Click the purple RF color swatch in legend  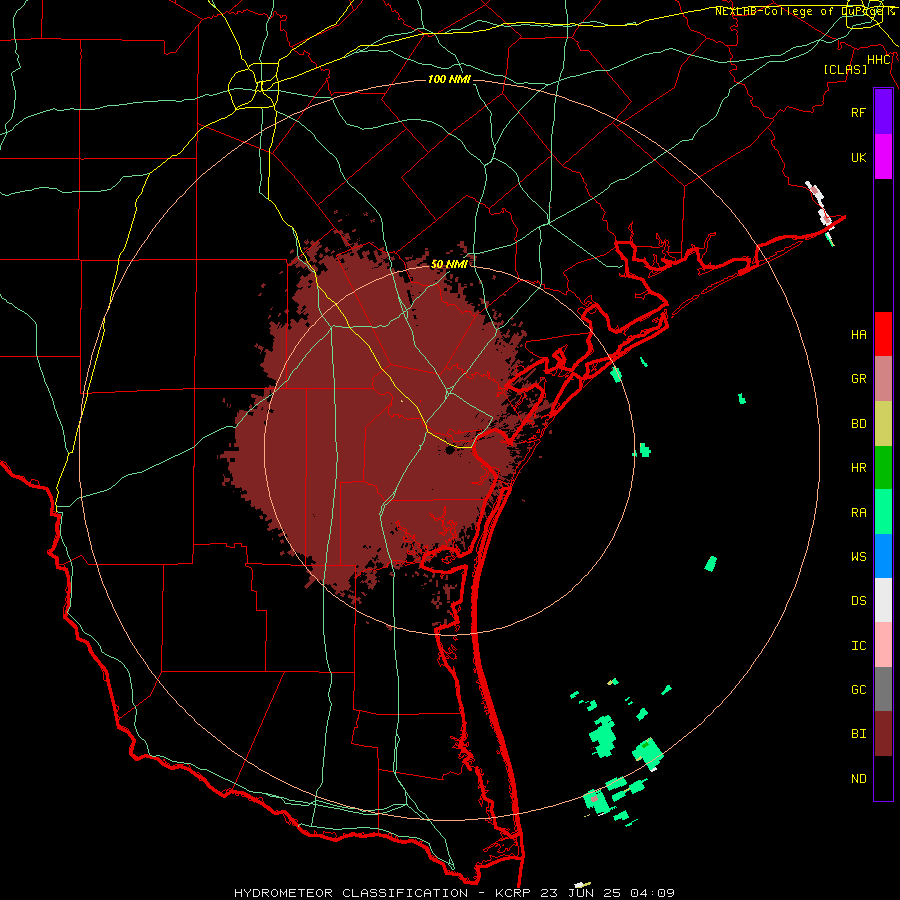883,112
